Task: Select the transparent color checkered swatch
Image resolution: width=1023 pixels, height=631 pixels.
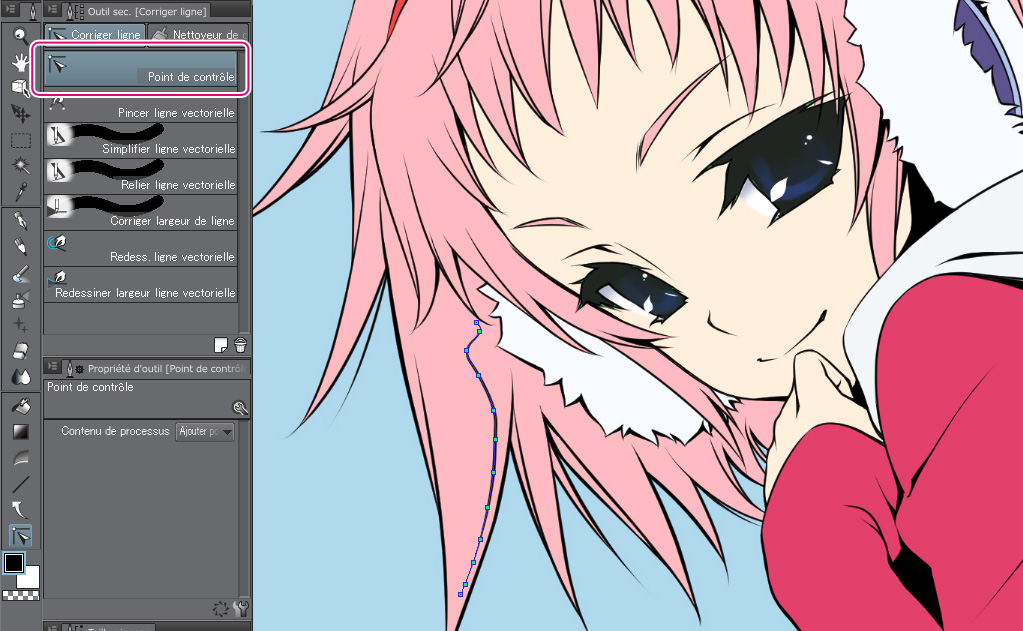Action: pyautogui.click(x=20, y=594)
